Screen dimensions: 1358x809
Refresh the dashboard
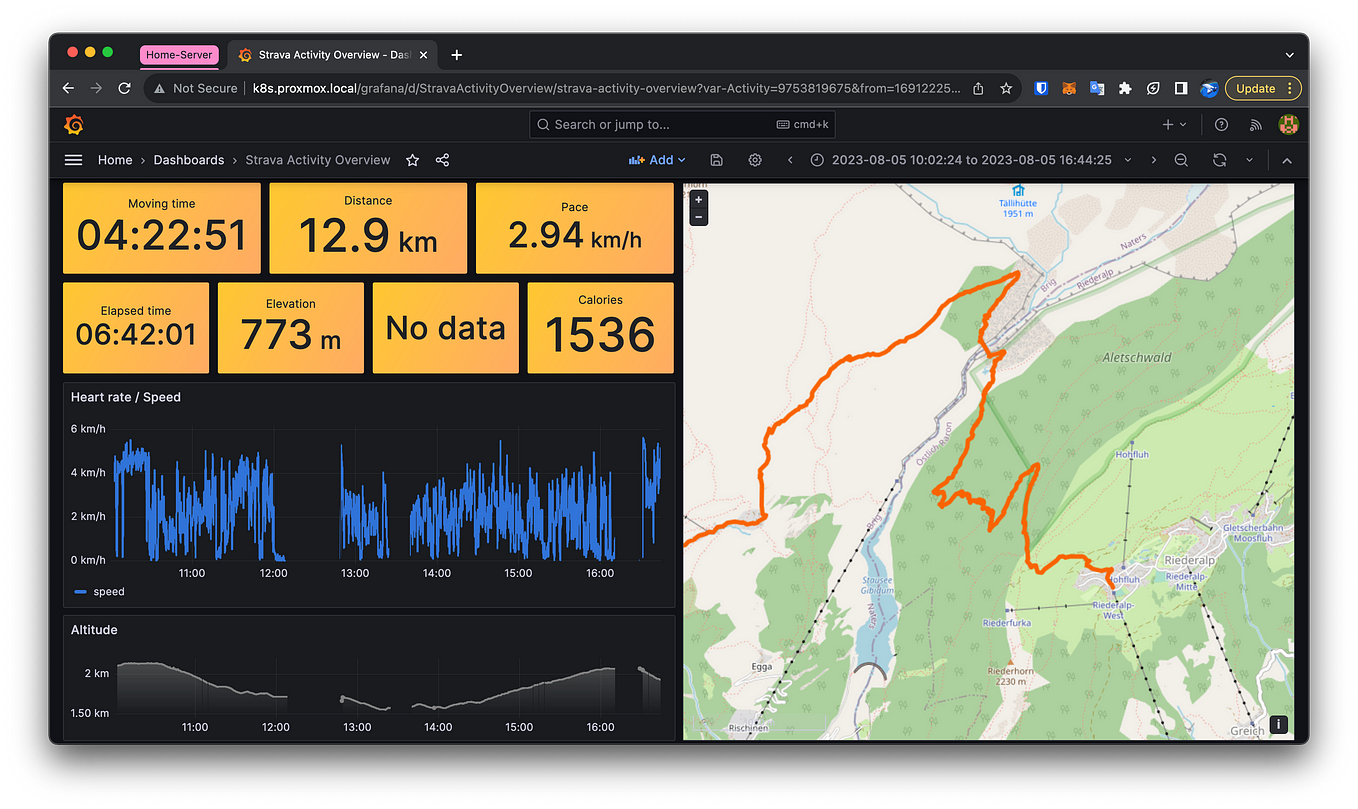coord(1219,160)
